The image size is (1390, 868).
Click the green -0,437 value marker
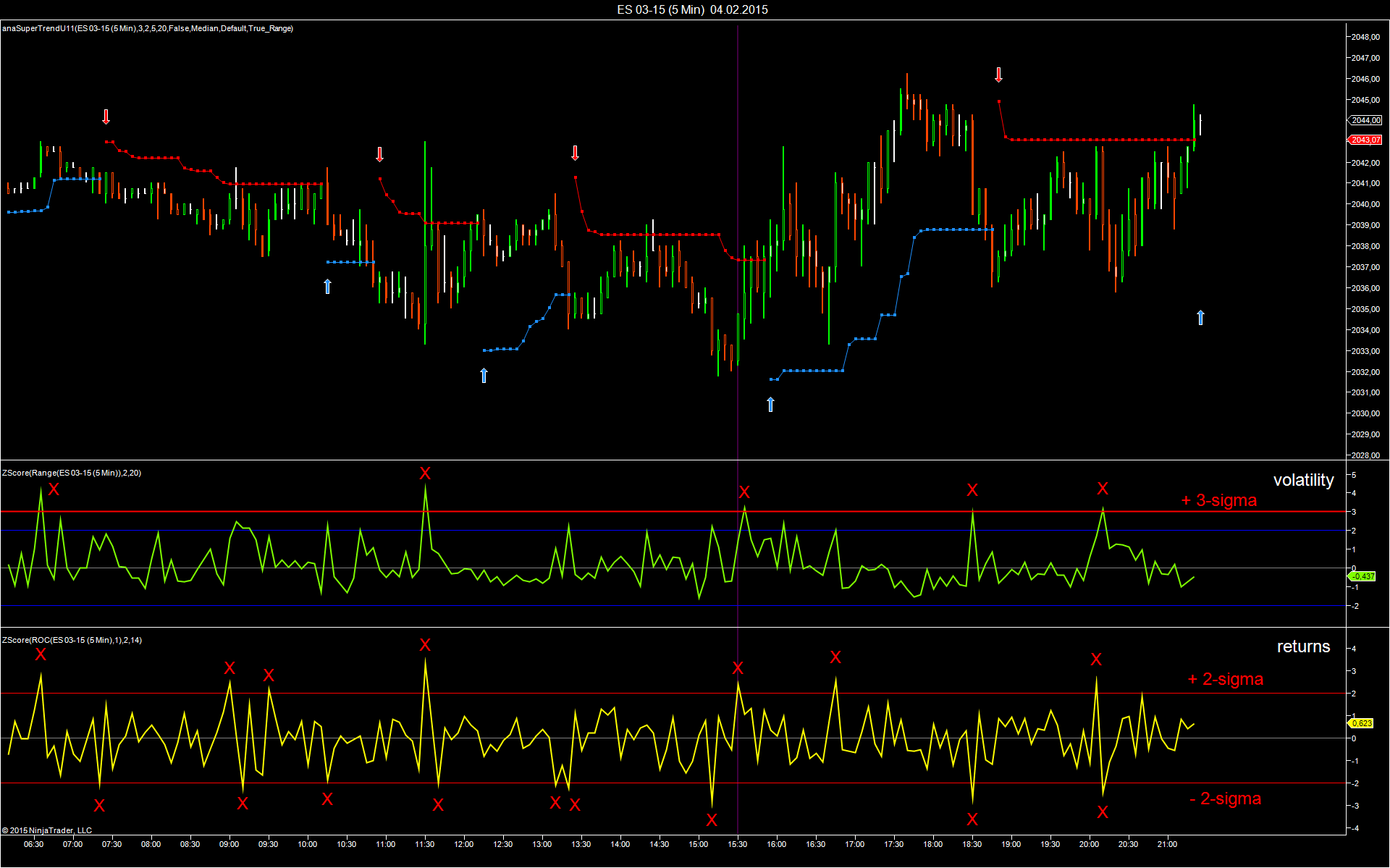[1362, 576]
